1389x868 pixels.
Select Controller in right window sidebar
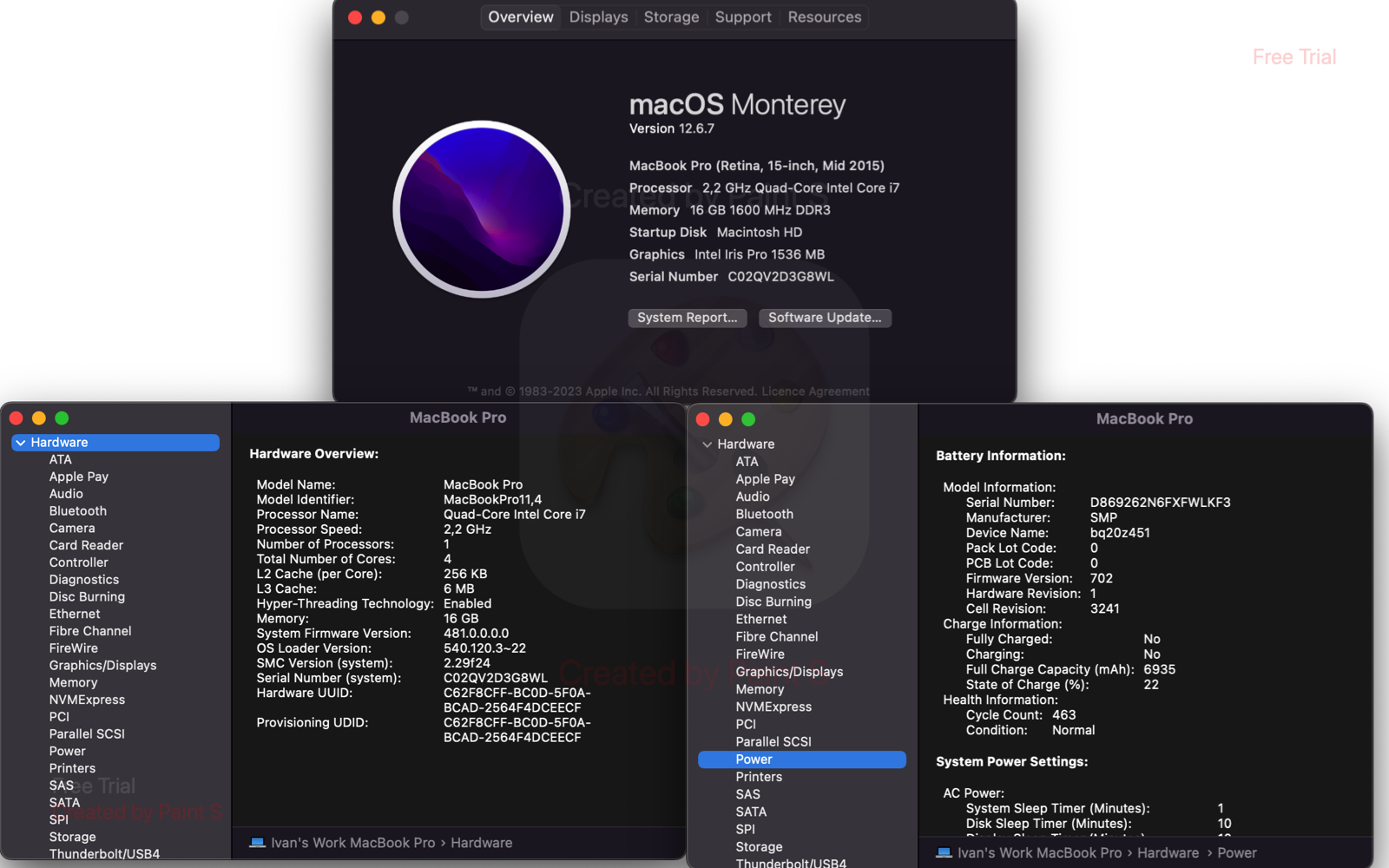[766, 567]
